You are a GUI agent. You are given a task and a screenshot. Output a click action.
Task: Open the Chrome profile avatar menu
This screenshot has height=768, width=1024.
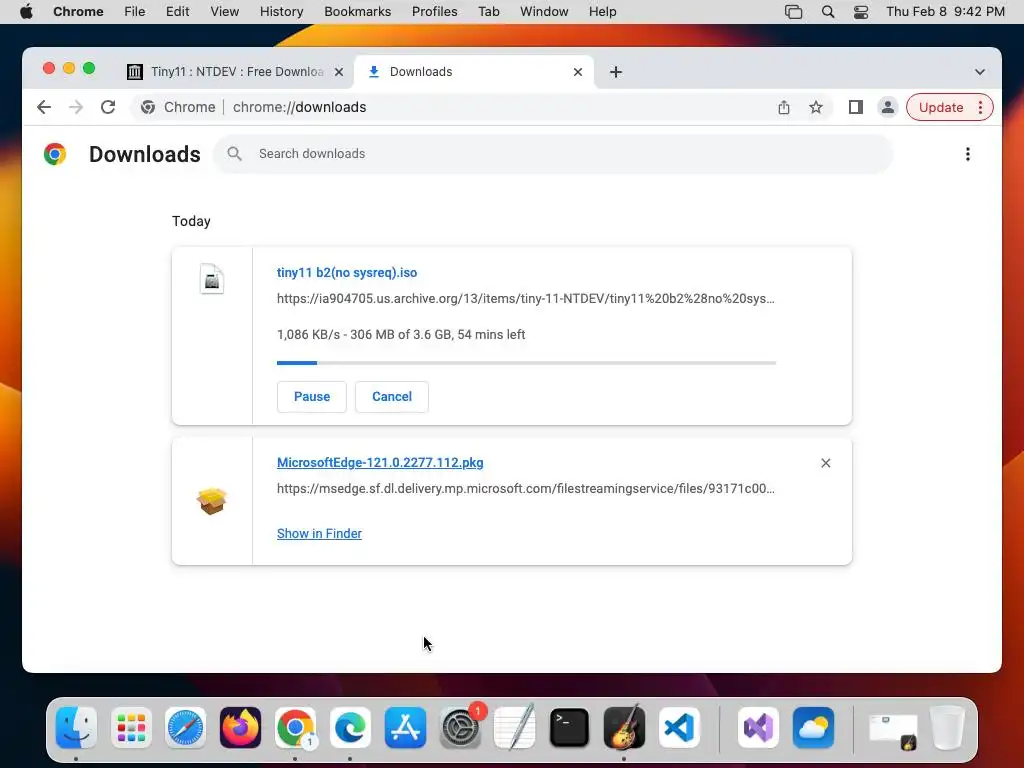coord(888,107)
